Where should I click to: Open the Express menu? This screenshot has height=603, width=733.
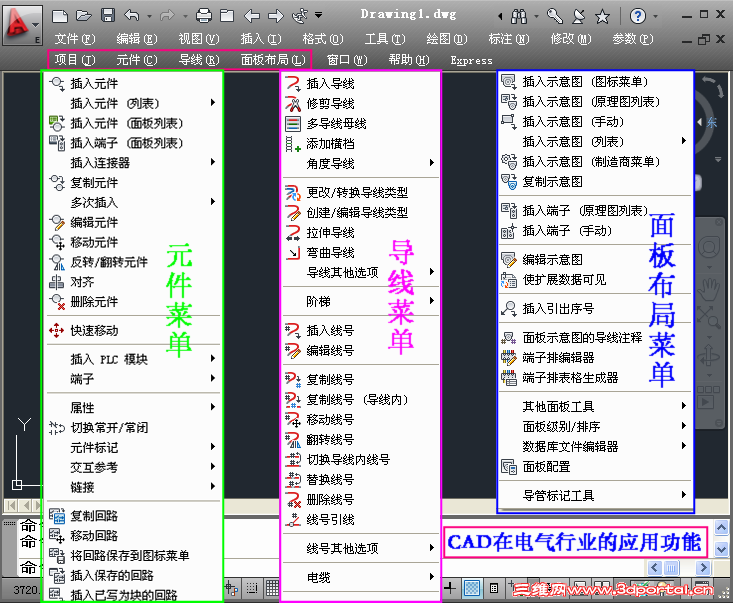click(471, 60)
